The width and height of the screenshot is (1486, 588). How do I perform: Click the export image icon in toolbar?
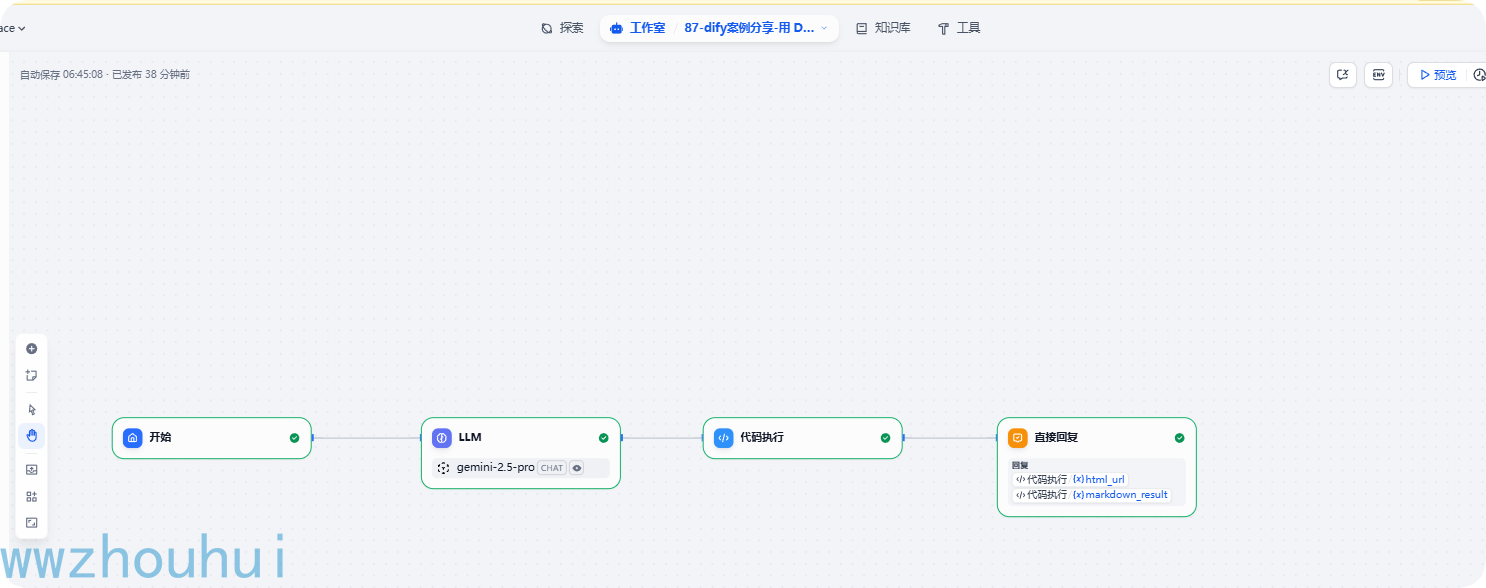pos(31,470)
